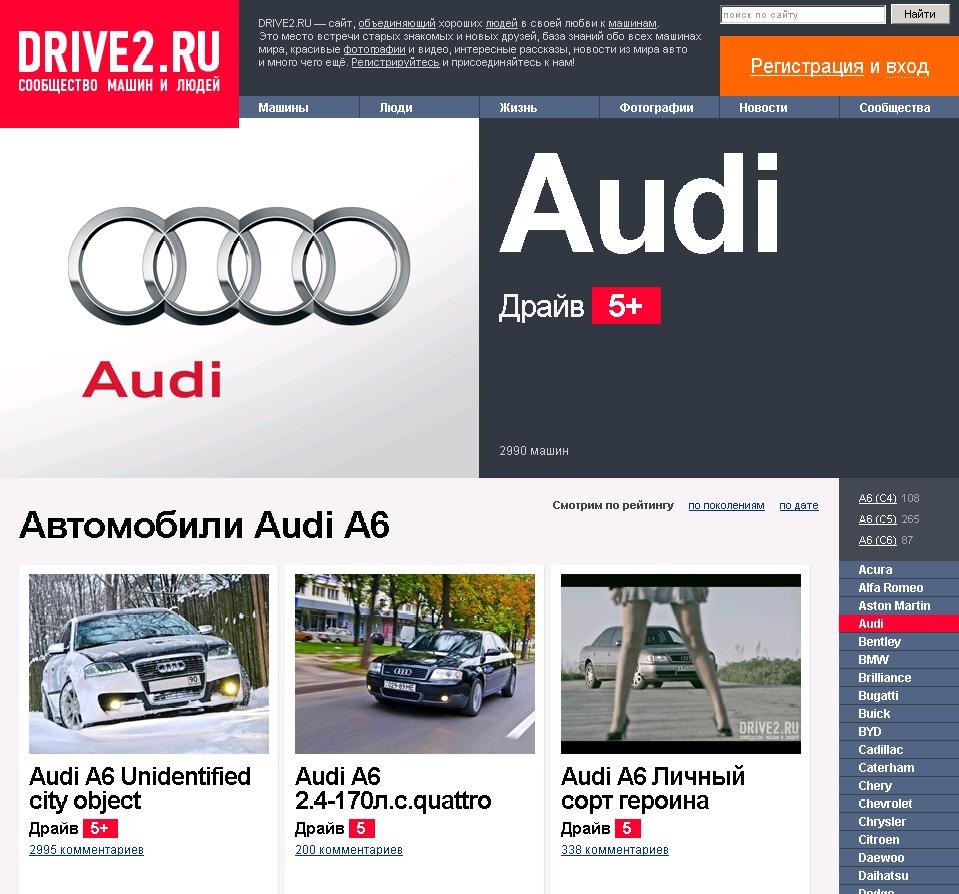This screenshot has height=894, width=959.
Task: Open the A6 (C4) generation link
Action: point(877,498)
